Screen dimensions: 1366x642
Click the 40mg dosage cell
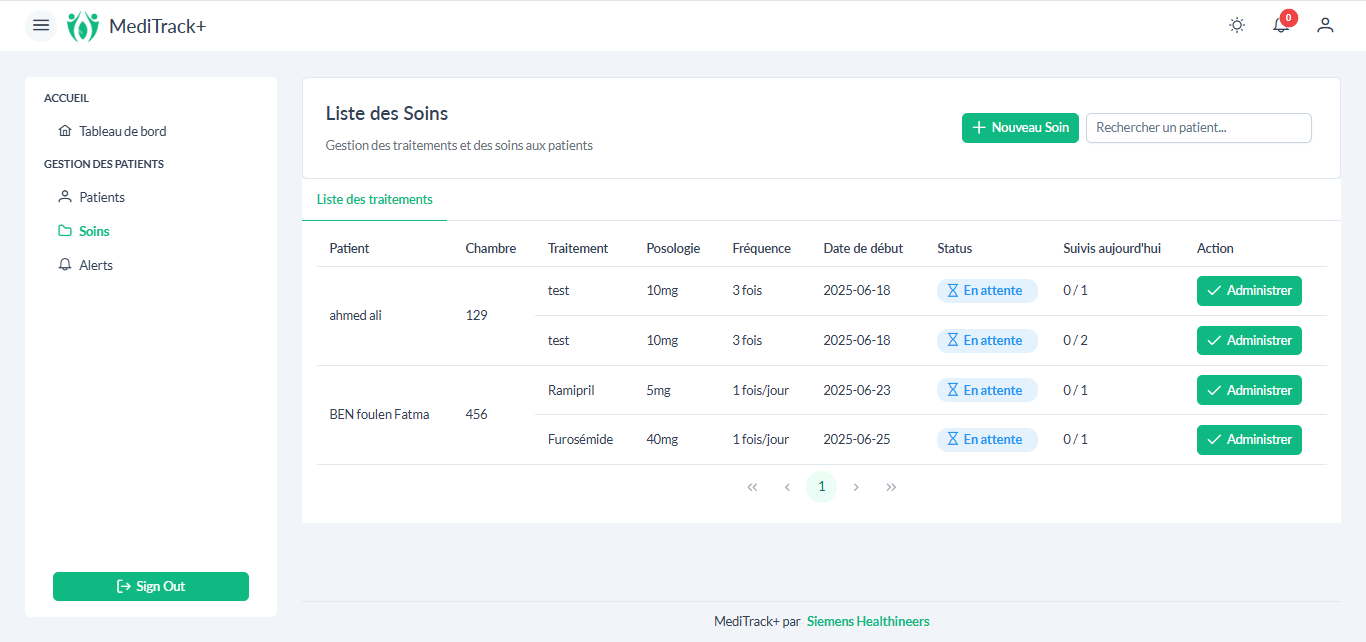[x=663, y=440]
